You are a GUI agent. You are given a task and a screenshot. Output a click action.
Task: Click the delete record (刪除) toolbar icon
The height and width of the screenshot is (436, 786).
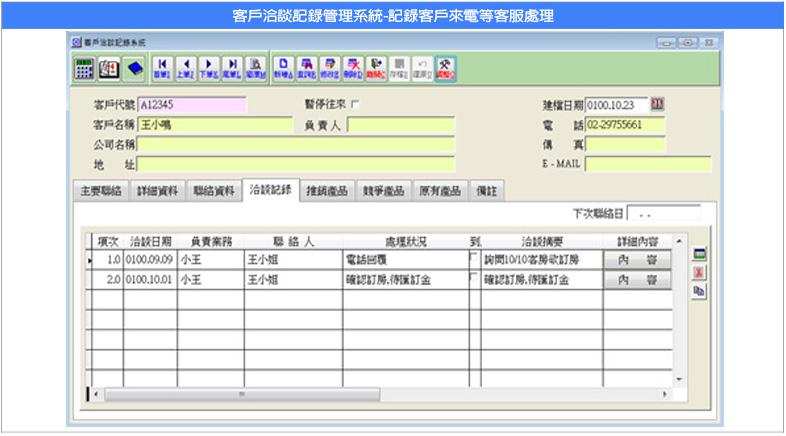353,68
